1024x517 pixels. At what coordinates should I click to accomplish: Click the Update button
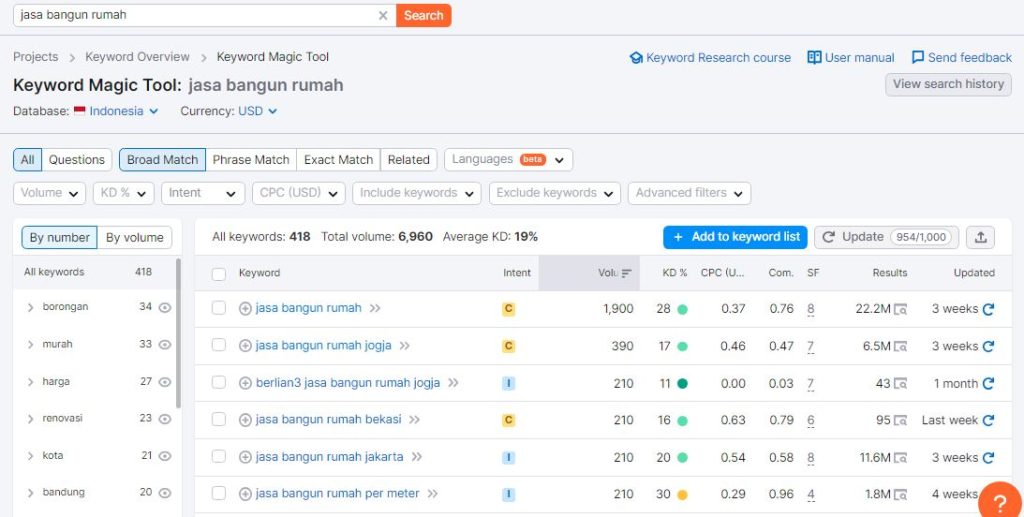886,237
